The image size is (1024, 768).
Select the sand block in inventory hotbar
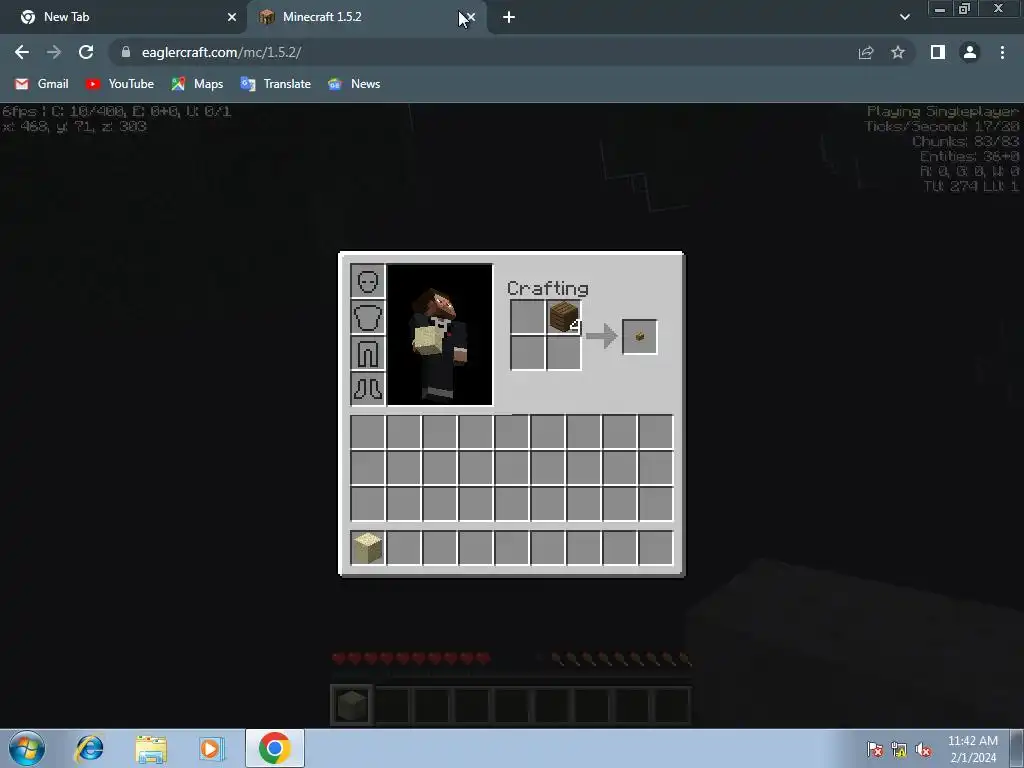click(x=367, y=547)
